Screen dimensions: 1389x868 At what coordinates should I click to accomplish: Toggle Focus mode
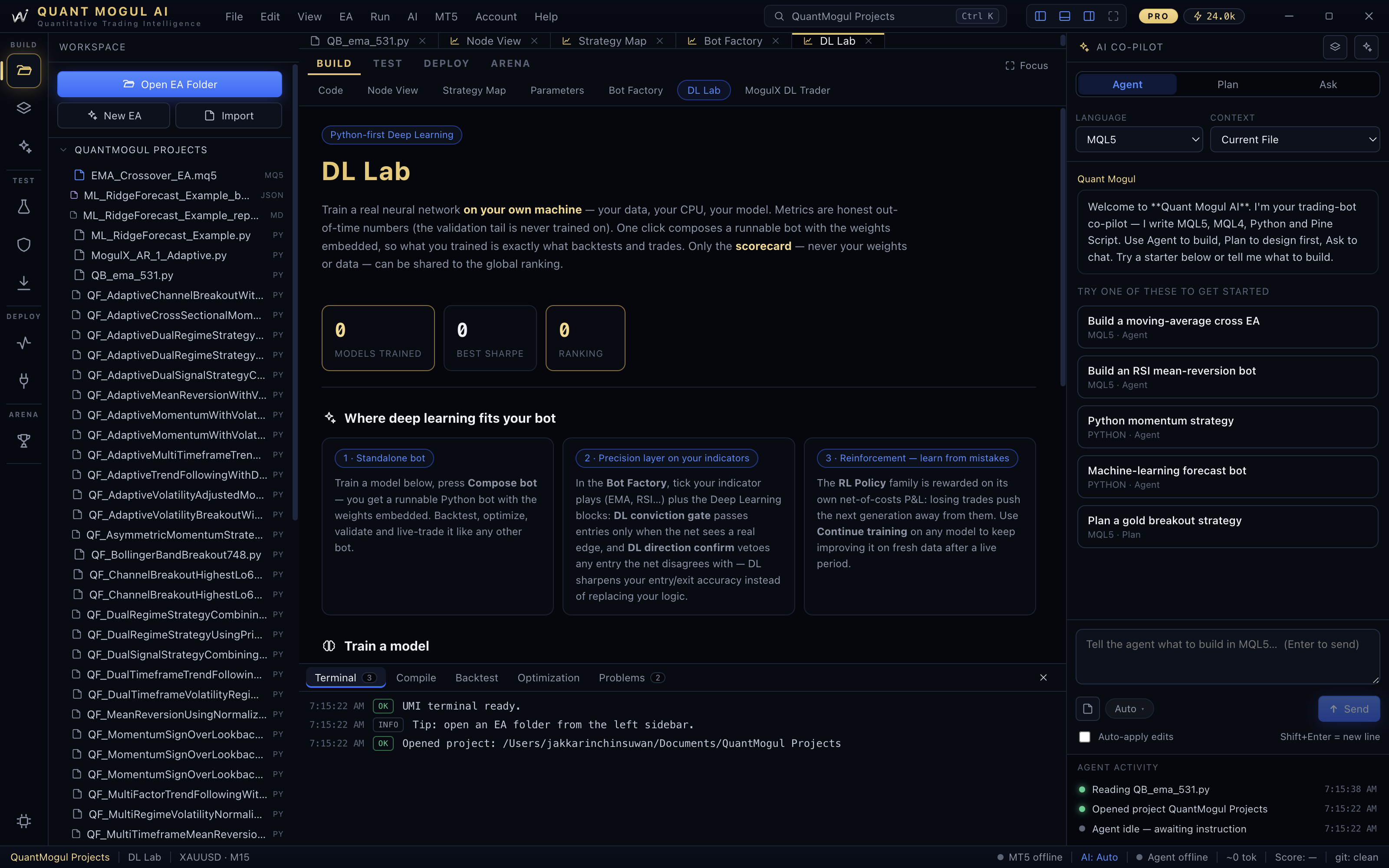(x=1026, y=66)
